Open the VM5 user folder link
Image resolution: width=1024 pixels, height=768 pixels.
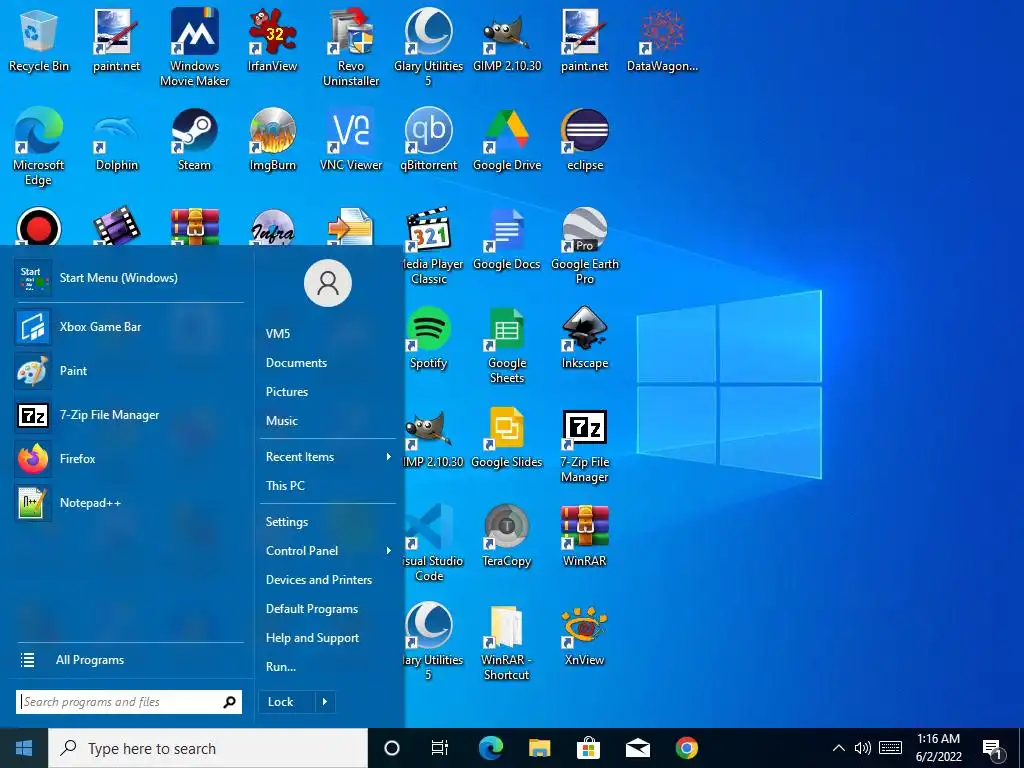(278, 334)
